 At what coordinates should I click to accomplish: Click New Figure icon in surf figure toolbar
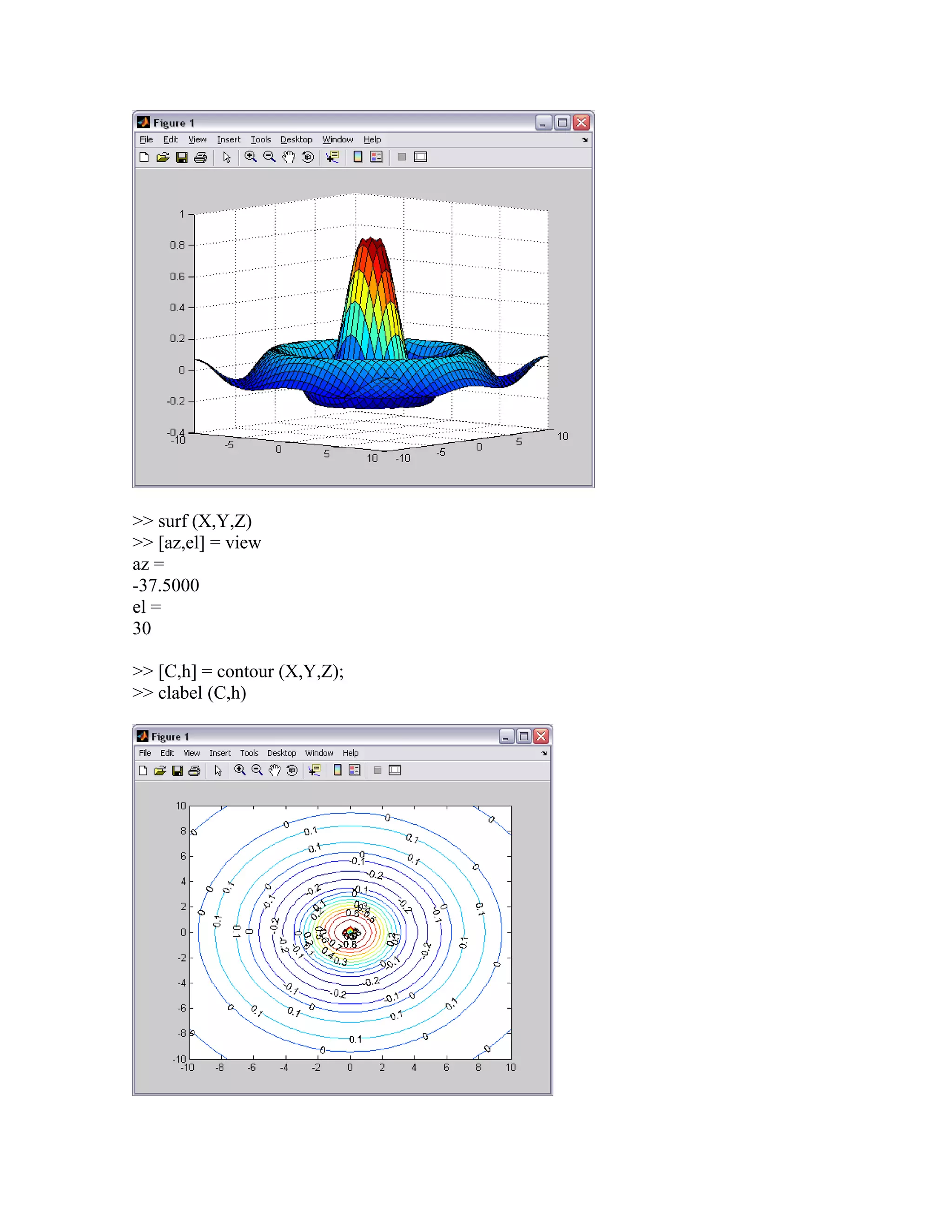click(x=145, y=158)
